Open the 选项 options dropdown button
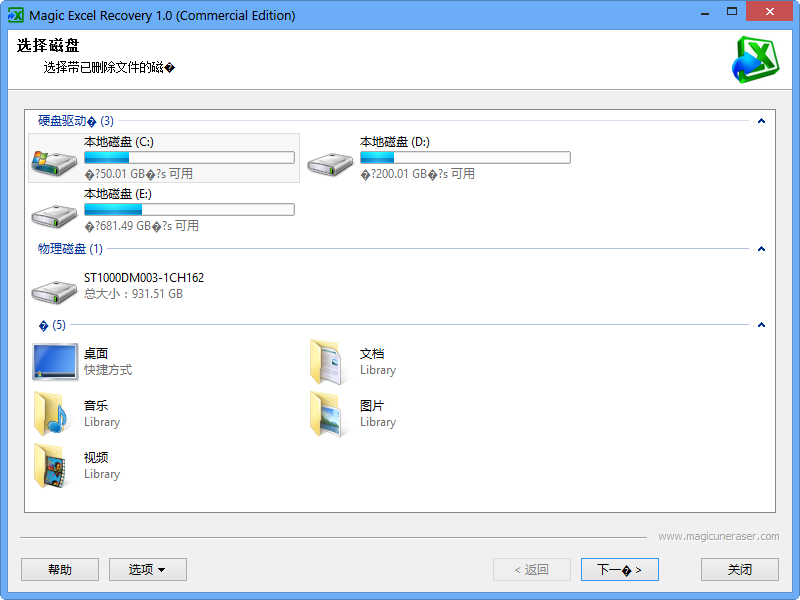 (148, 569)
